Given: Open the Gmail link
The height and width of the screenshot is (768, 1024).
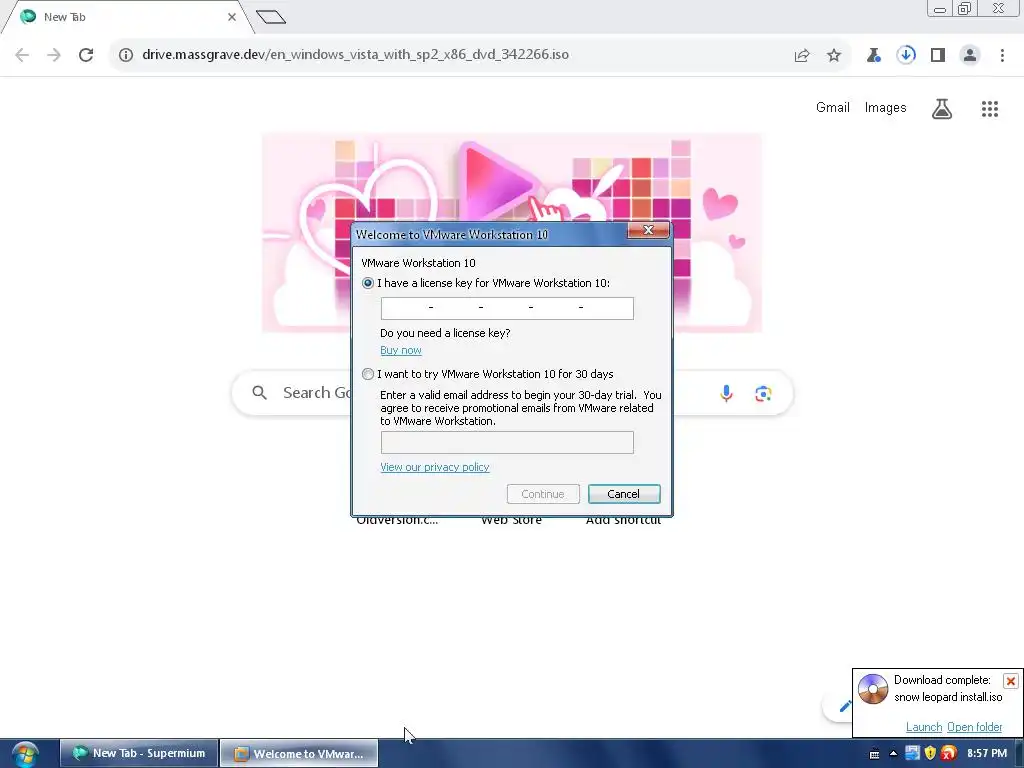Looking at the screenshot, I should point(833,108).
